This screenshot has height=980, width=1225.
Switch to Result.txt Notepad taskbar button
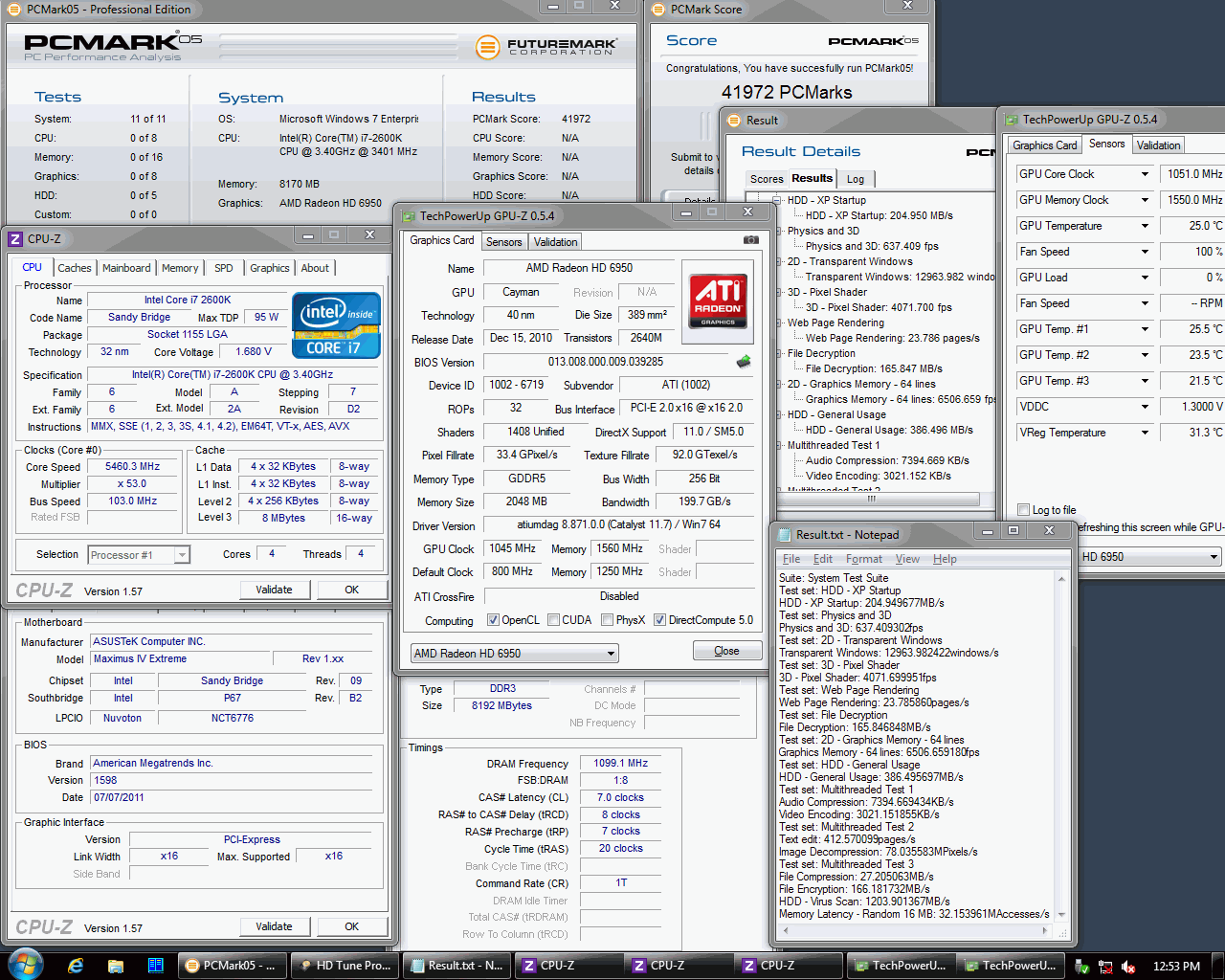[456, 966]
